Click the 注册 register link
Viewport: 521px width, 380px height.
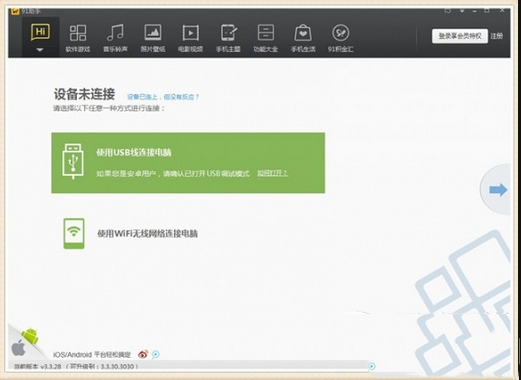(497, 36)
